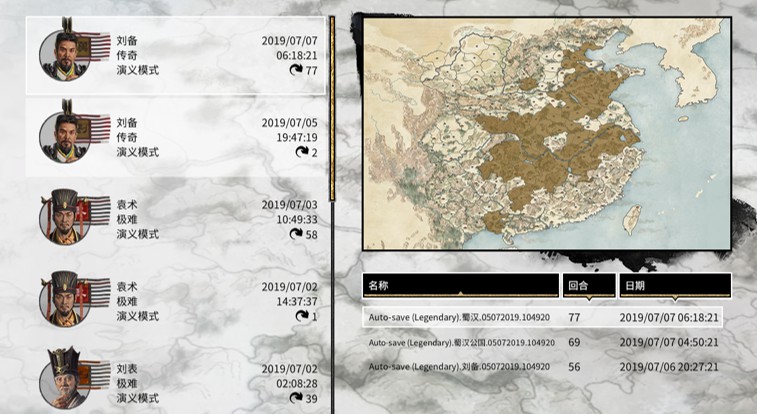Open campaign dated 2019/07/02 14:37:37

[x=176, y=301]
